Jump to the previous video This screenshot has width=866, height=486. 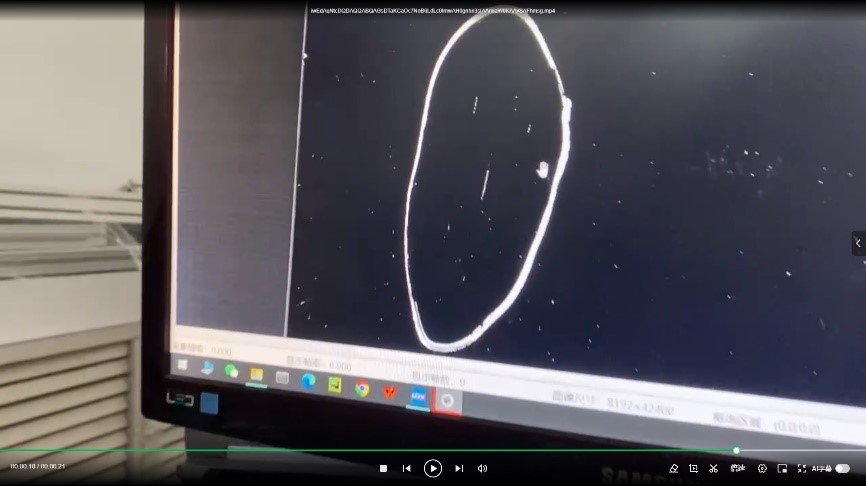coord(407,468)
